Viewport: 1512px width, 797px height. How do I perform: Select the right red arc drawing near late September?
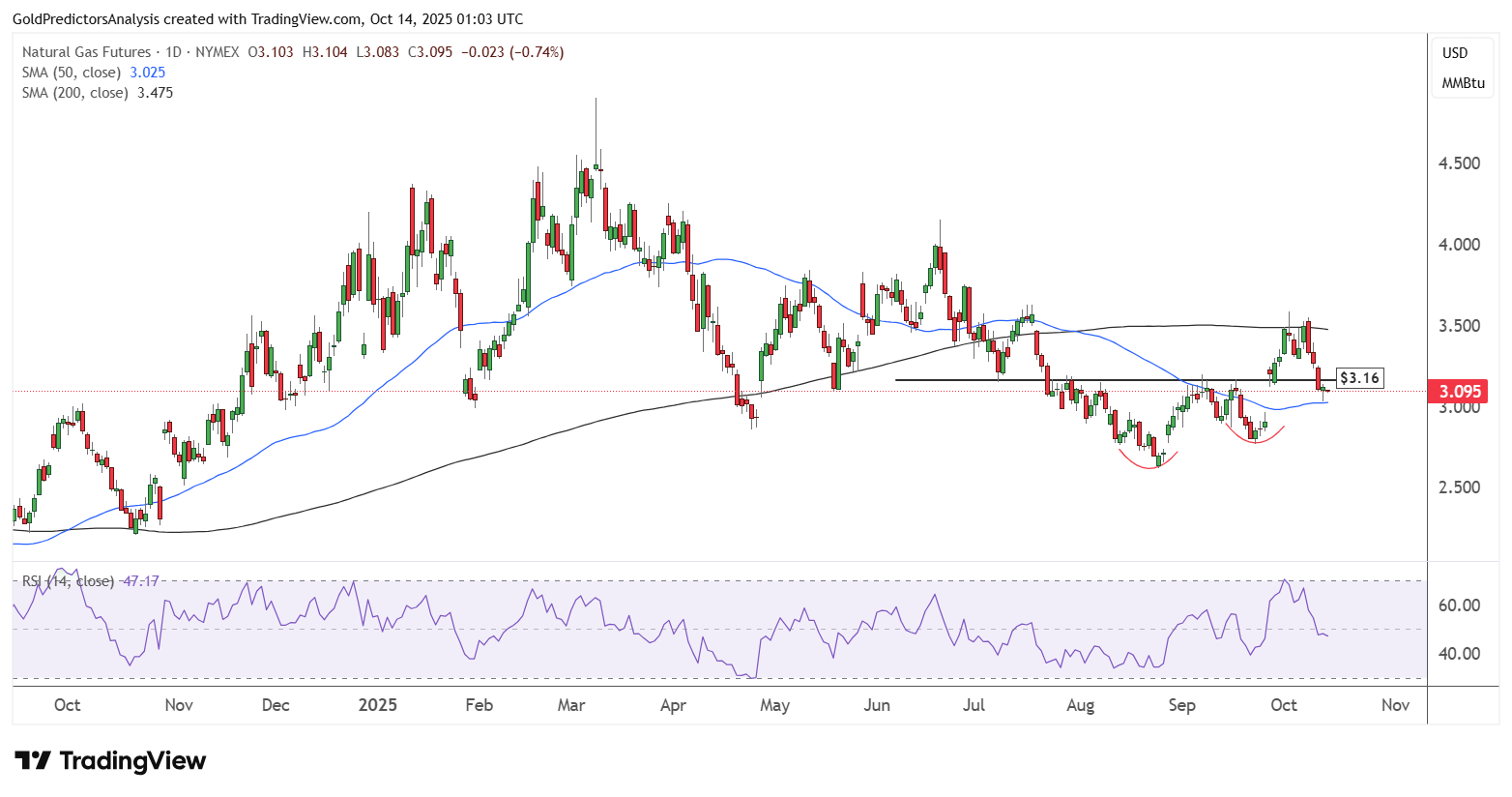1255,438
